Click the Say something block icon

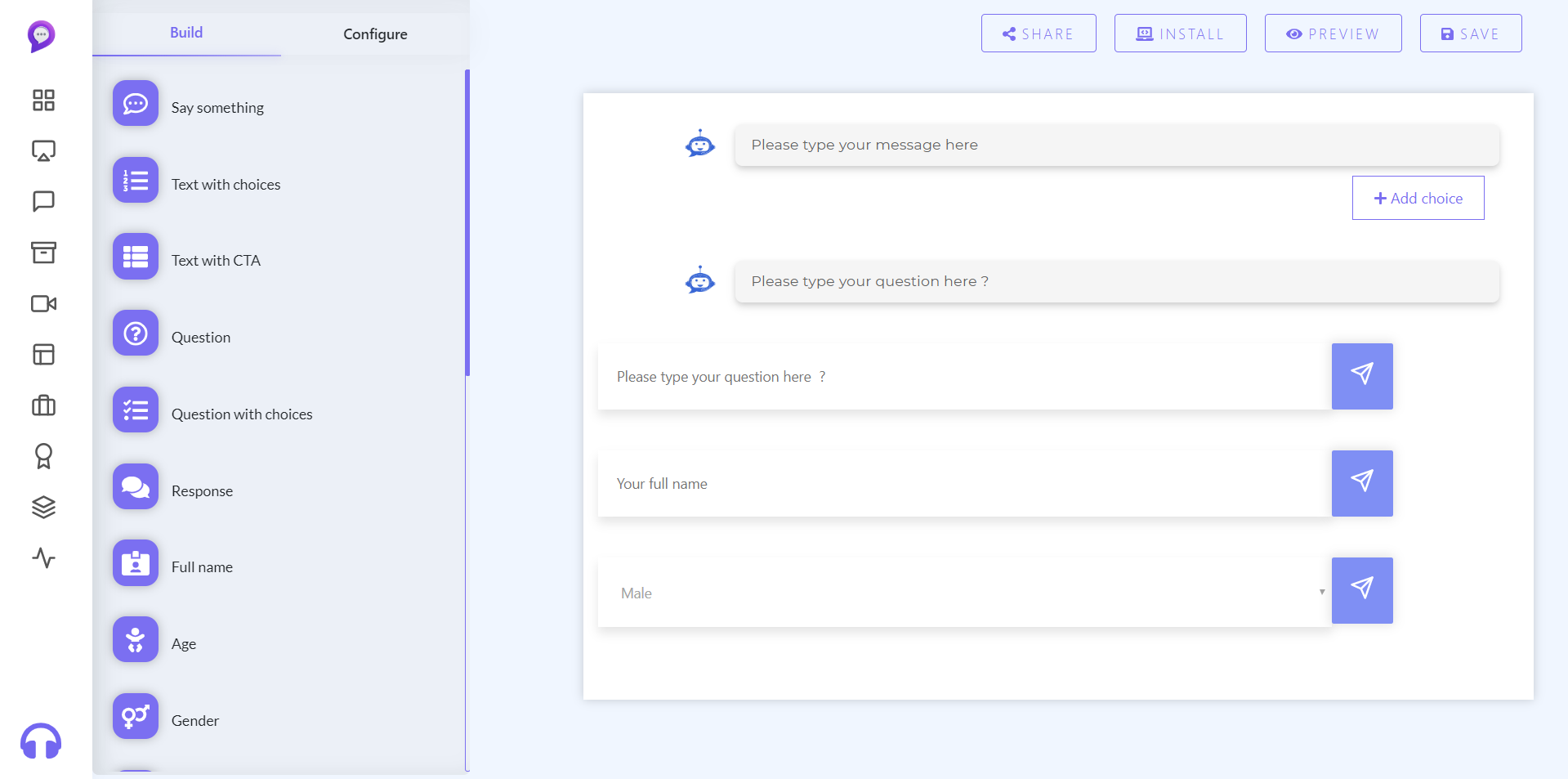tap(135, 104)
